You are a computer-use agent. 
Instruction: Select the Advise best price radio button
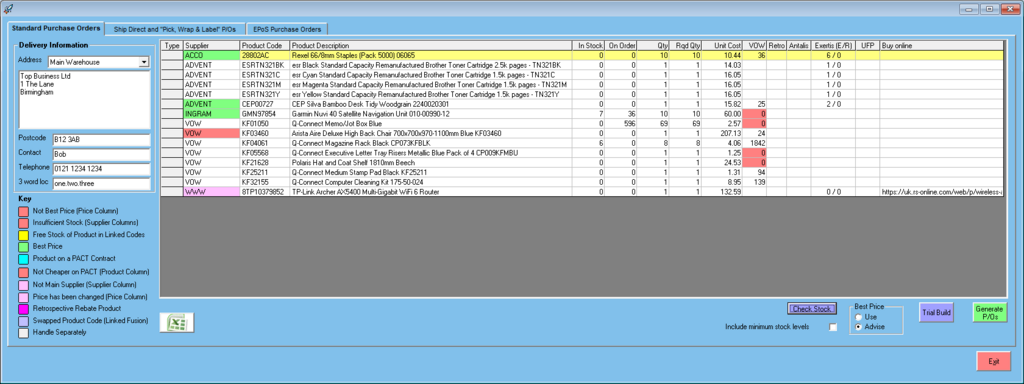(x=858, y=327)
